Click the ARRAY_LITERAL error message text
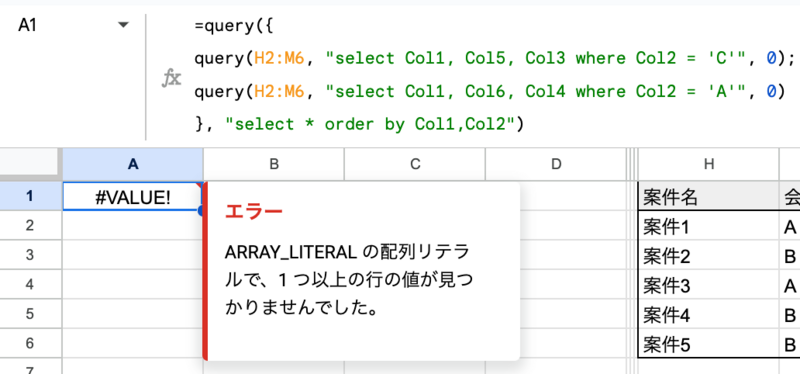 [348, 280]
